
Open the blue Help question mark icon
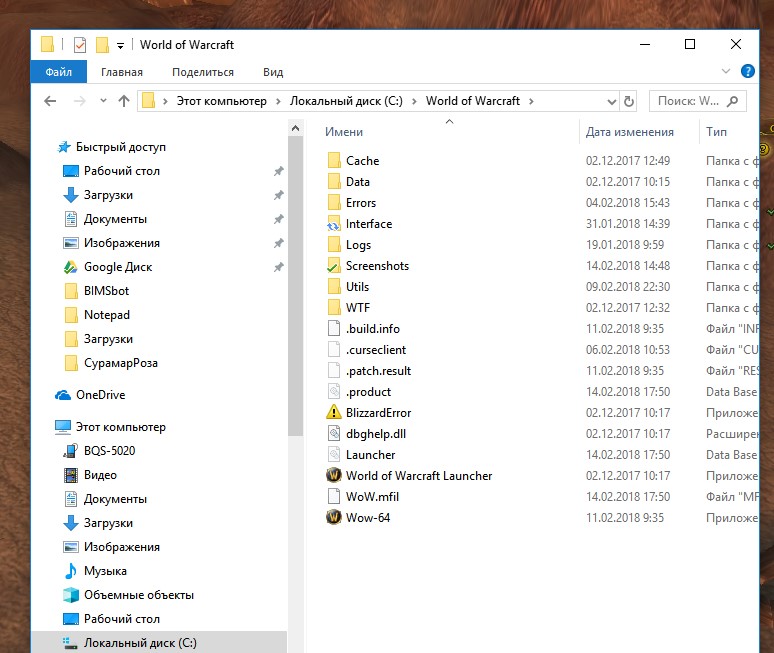tap(748, 71)
